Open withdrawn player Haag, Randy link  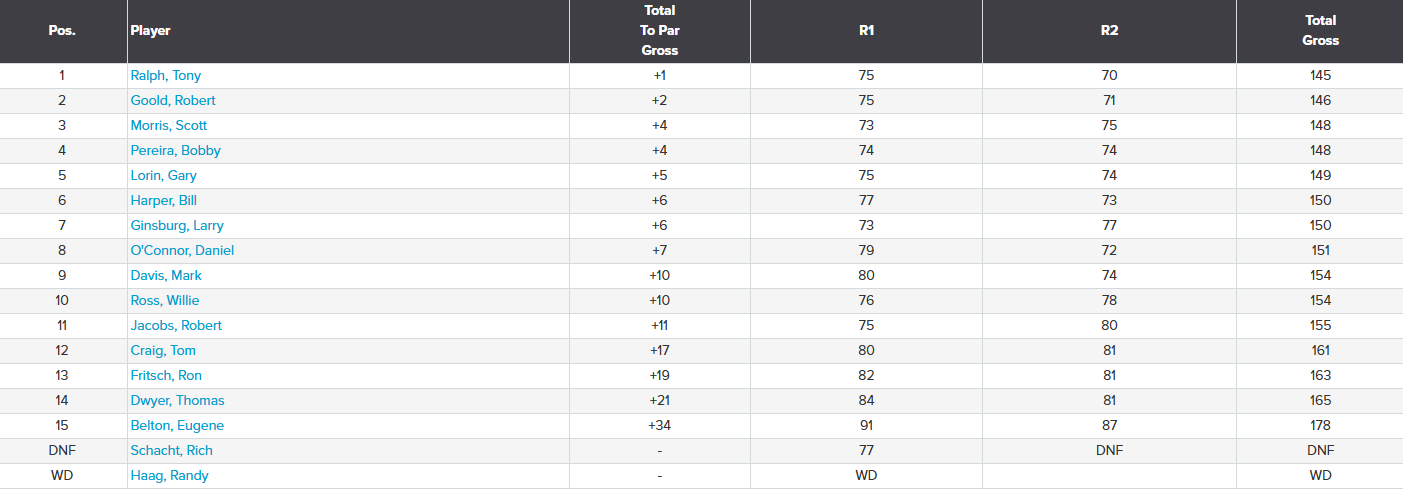pos(170,475)
